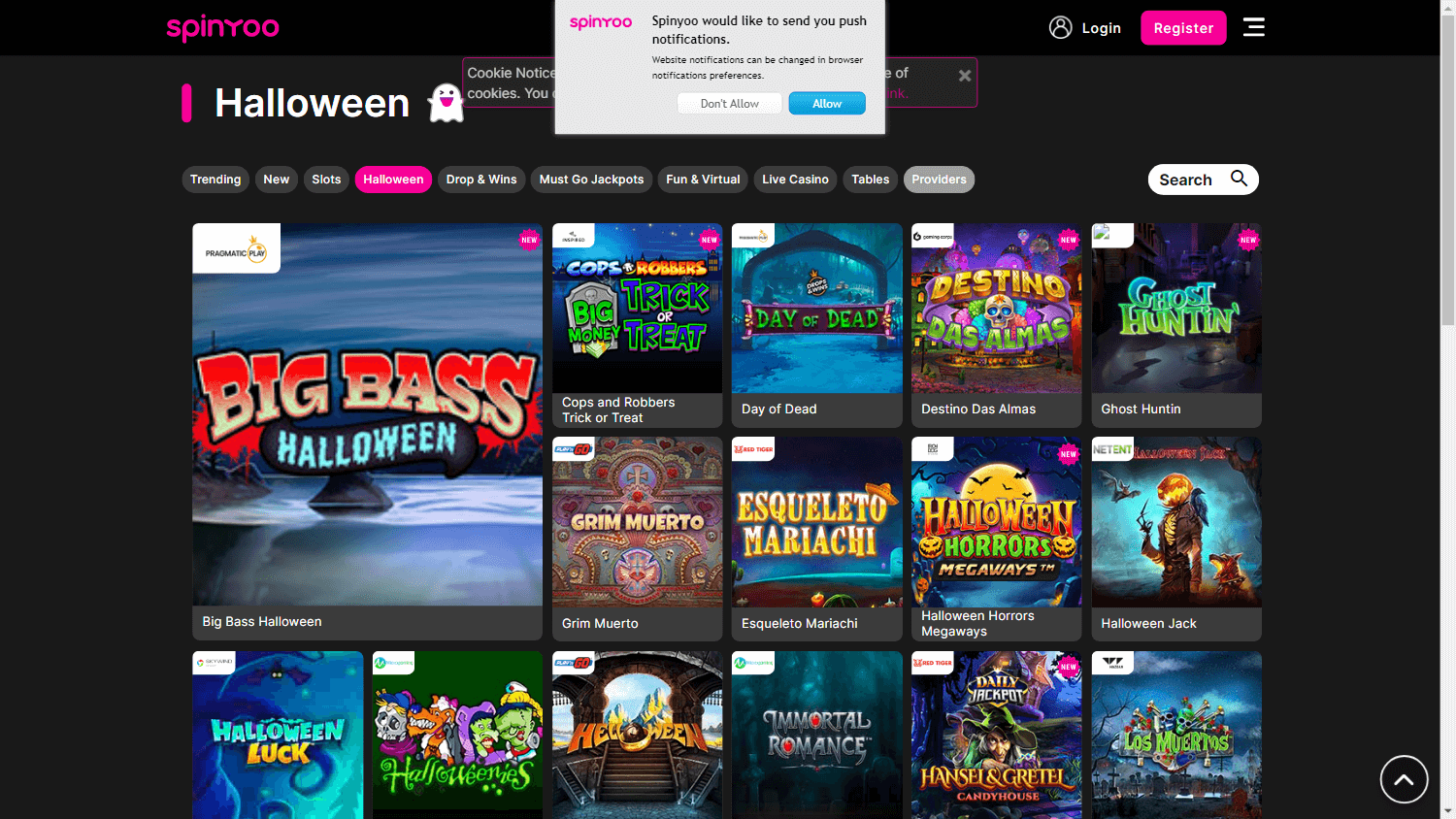This screenshot has height=819, width=1456.
Task: Launch the Esqueleto Mariachi game tile
Action: 816,524
